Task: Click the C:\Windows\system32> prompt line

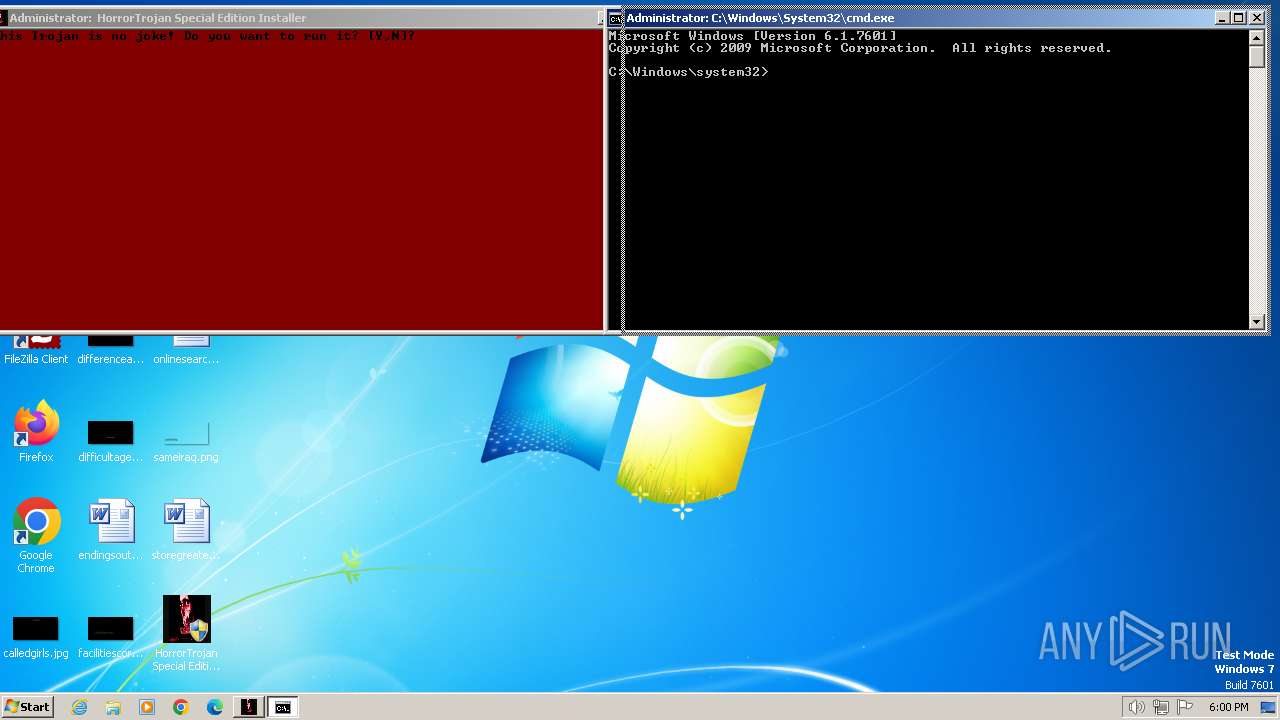Action: [x=688, y=72]
